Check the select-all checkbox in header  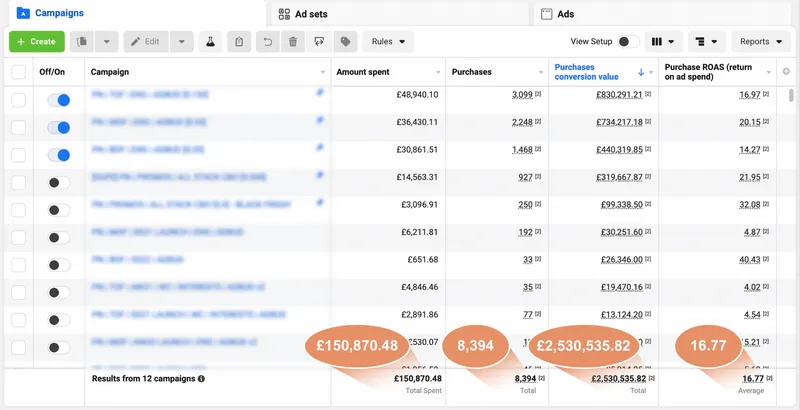(19, 72)
